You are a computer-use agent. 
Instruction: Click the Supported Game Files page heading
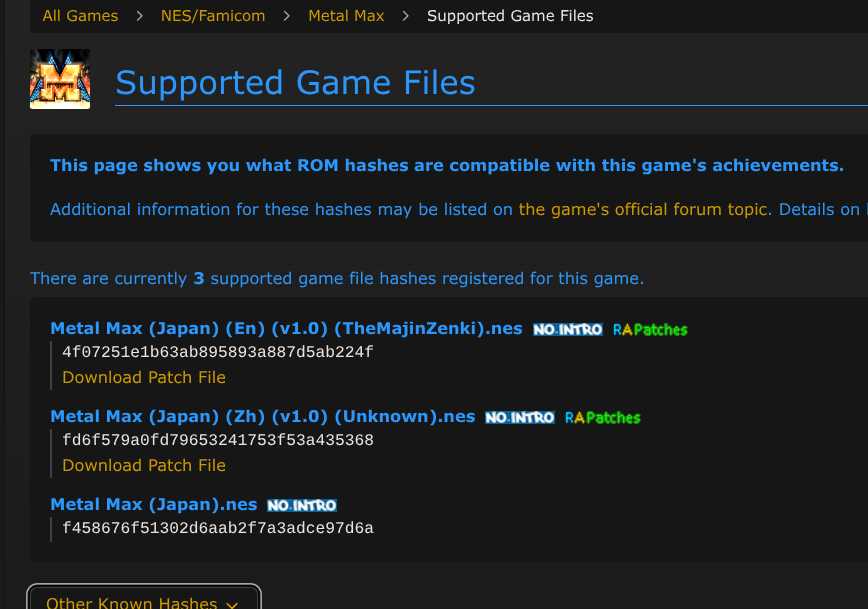pos(295,82)
